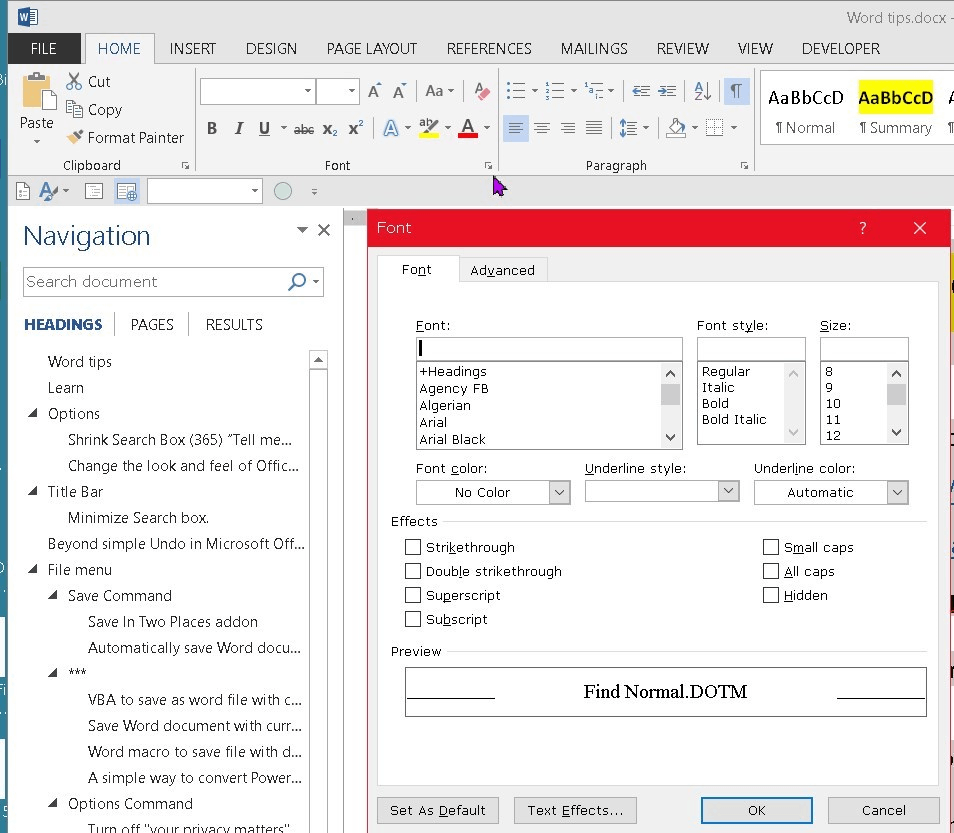Check the Strikethrough effect box
The height and width of the screenshot is (833, 954).
(x=413, y=547)
